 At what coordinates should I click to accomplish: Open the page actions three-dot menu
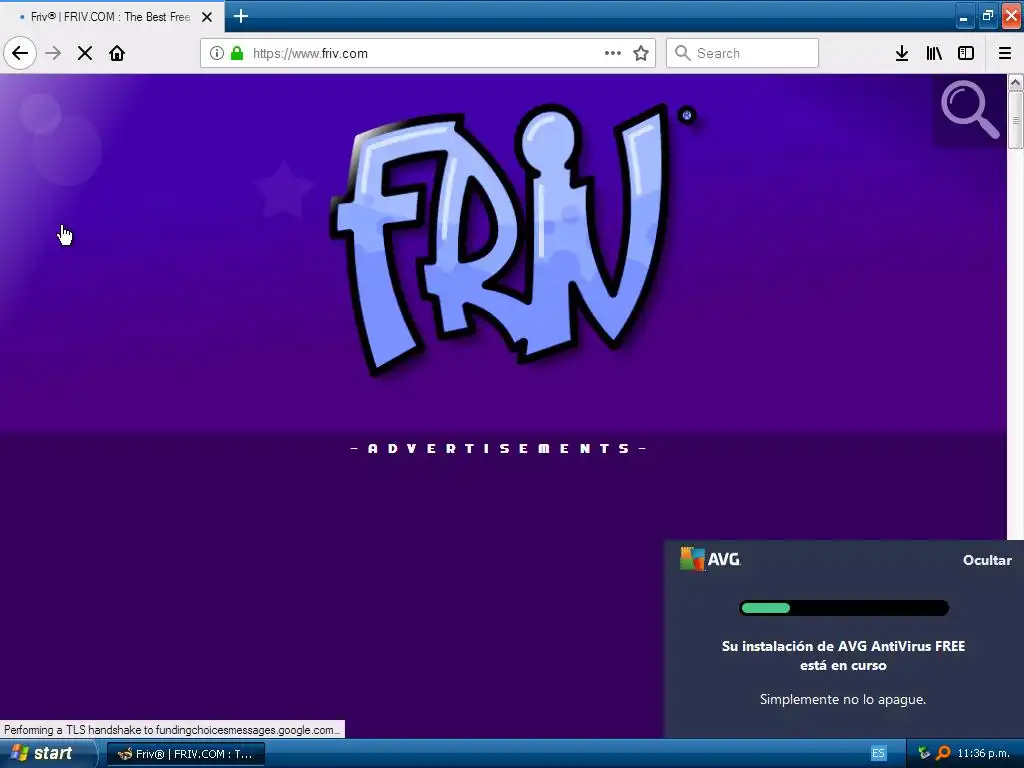click(613, 53)
